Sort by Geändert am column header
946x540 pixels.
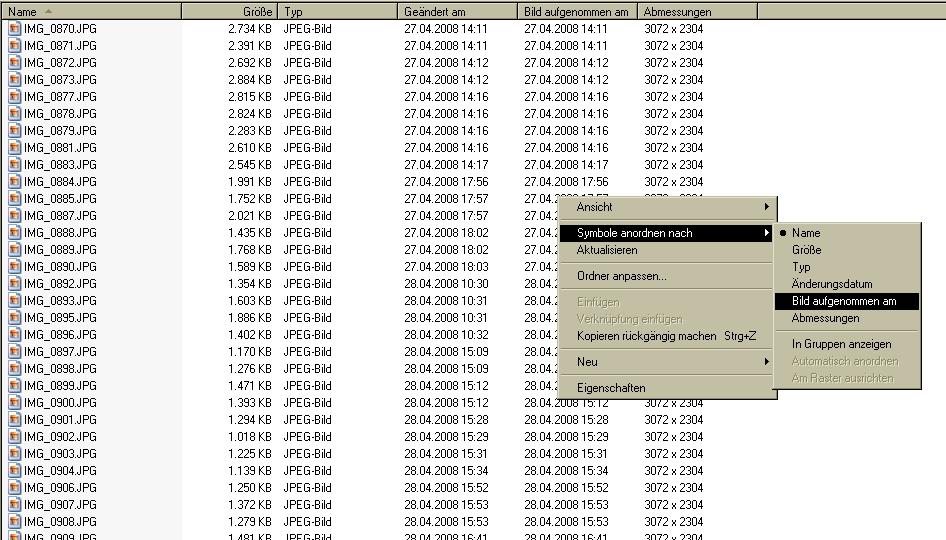pyautogui.click(x=457, y=12)
